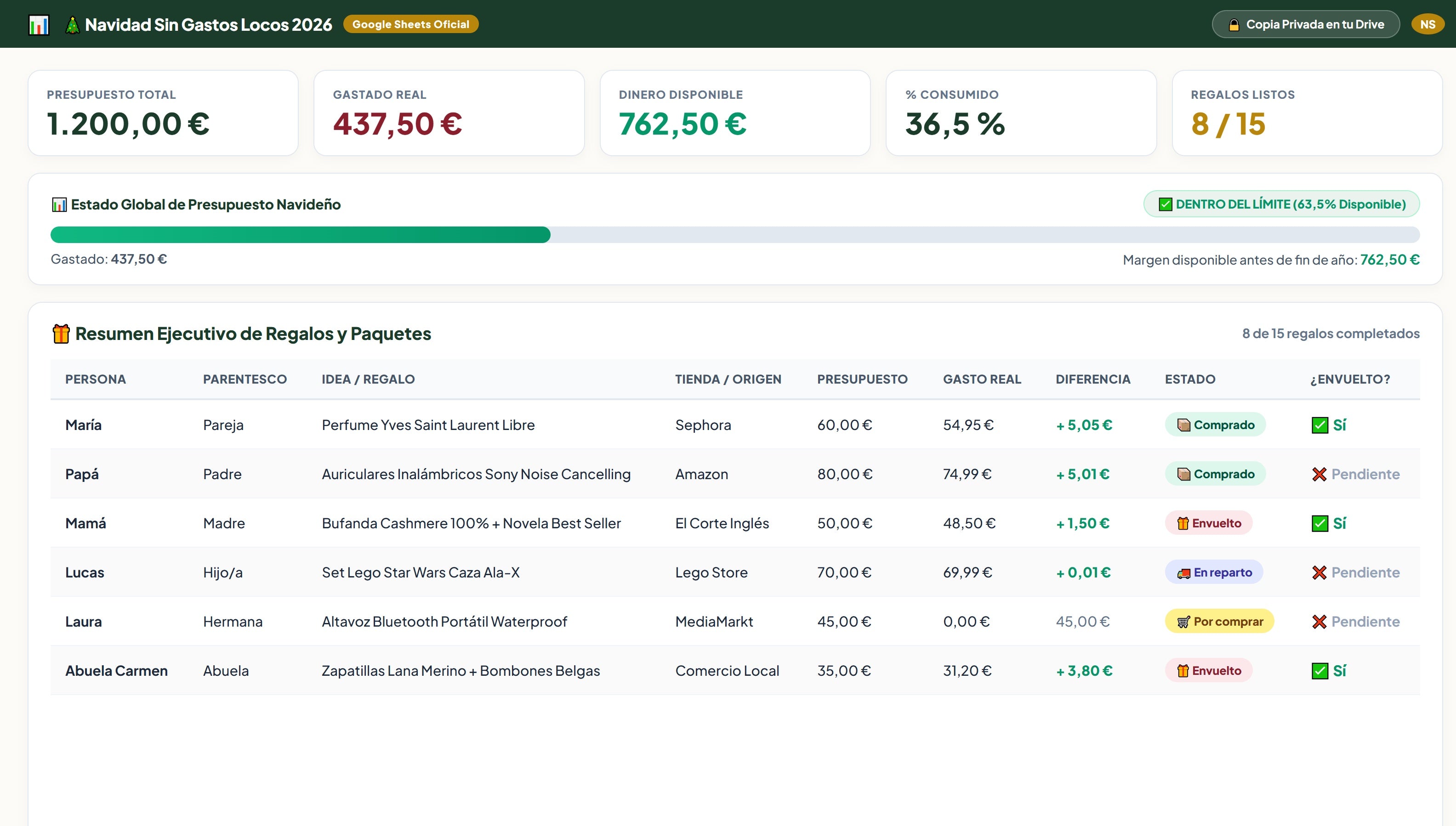
Task: Click the chart icon next to Estado Global
Action: click(x=59, y=204)
